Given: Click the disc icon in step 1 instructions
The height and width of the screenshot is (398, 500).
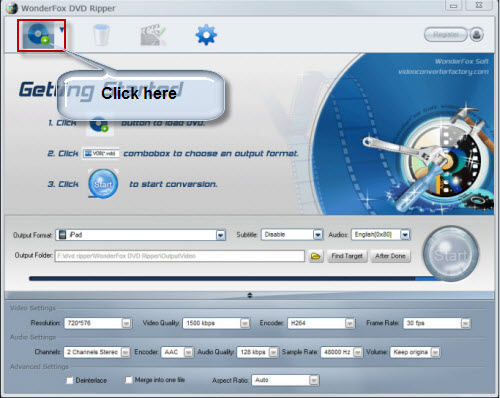Looking at the screenshot, I should [99, 126].
